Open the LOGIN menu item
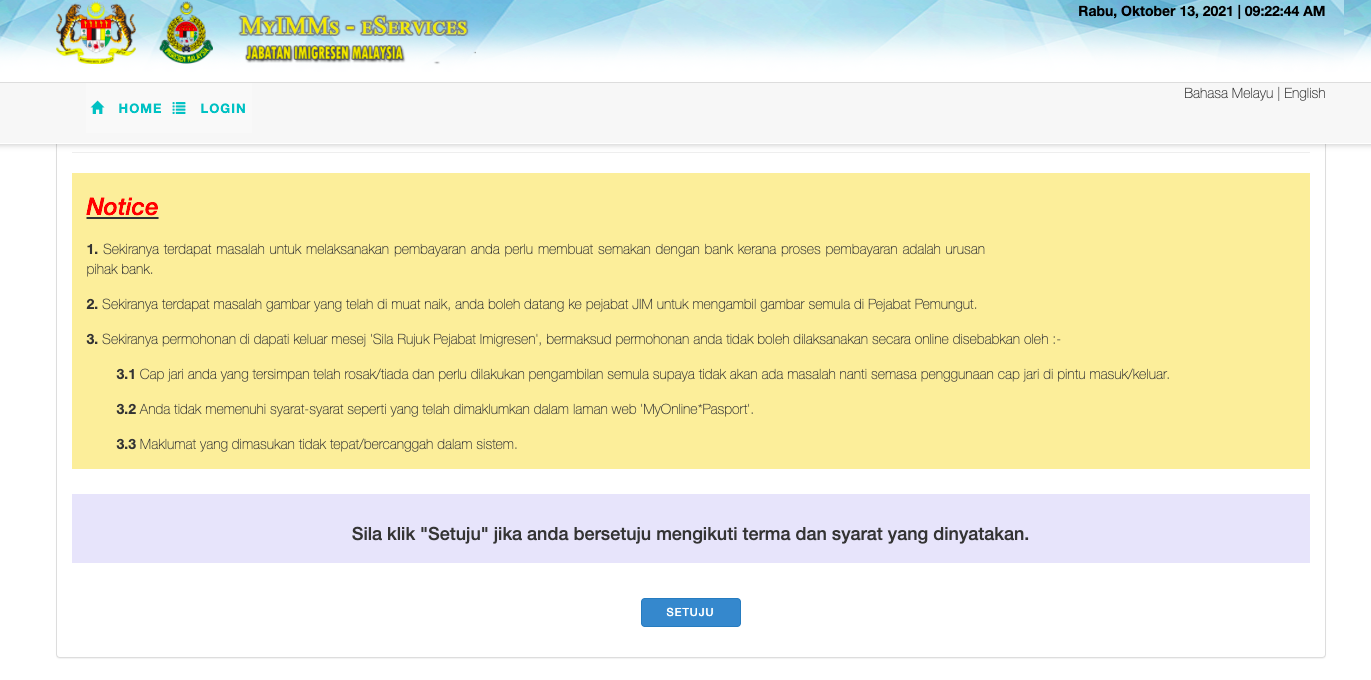 [x=223, y=107]
